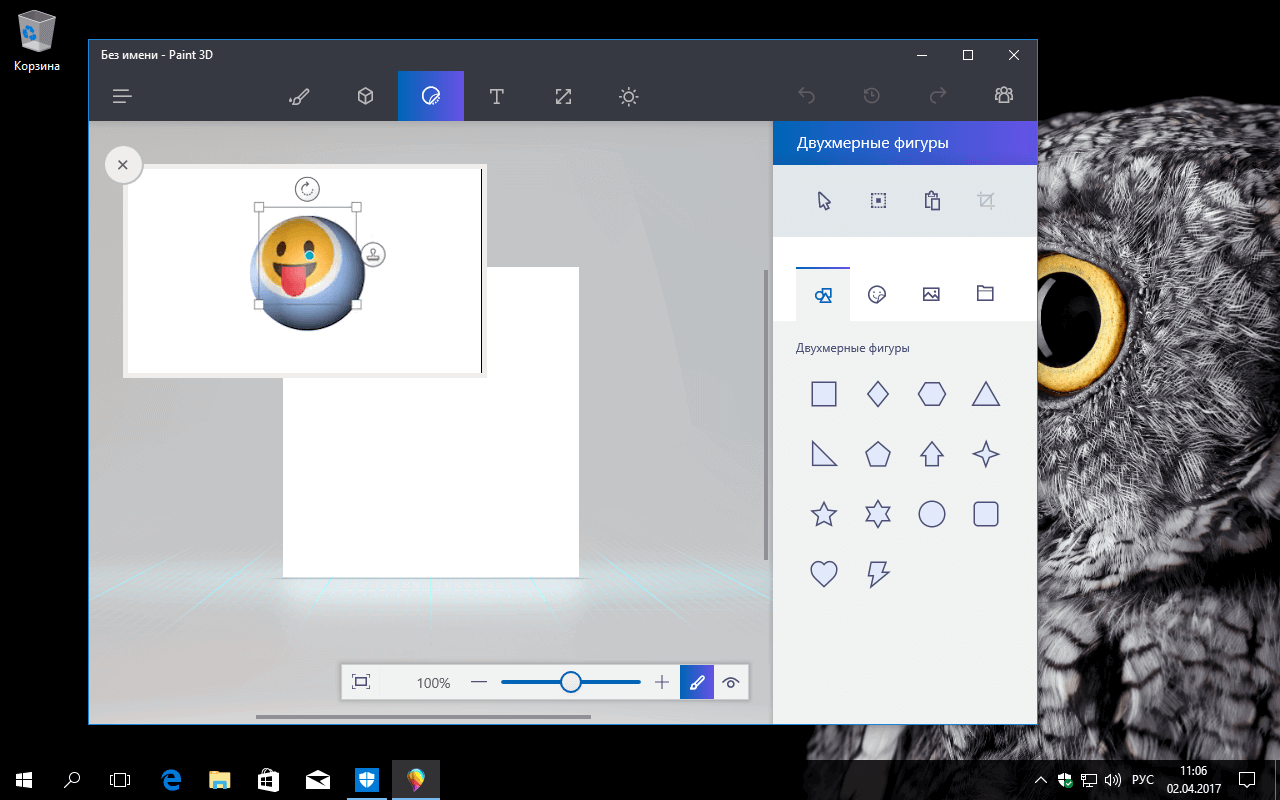Stamp the emoji sticker with the stamp button
Viewport: 1280px width, 800px height.
(372, 255)
